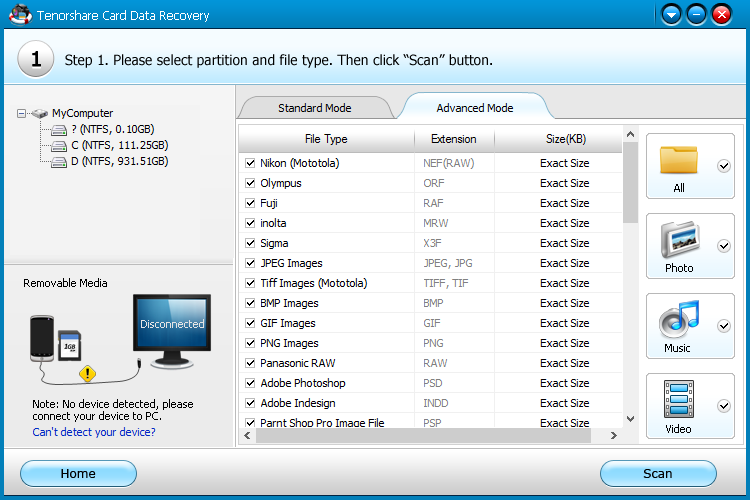The image size is (750, 500).
Task: Click Exact Size in the Sigma row
Action: 564,243
